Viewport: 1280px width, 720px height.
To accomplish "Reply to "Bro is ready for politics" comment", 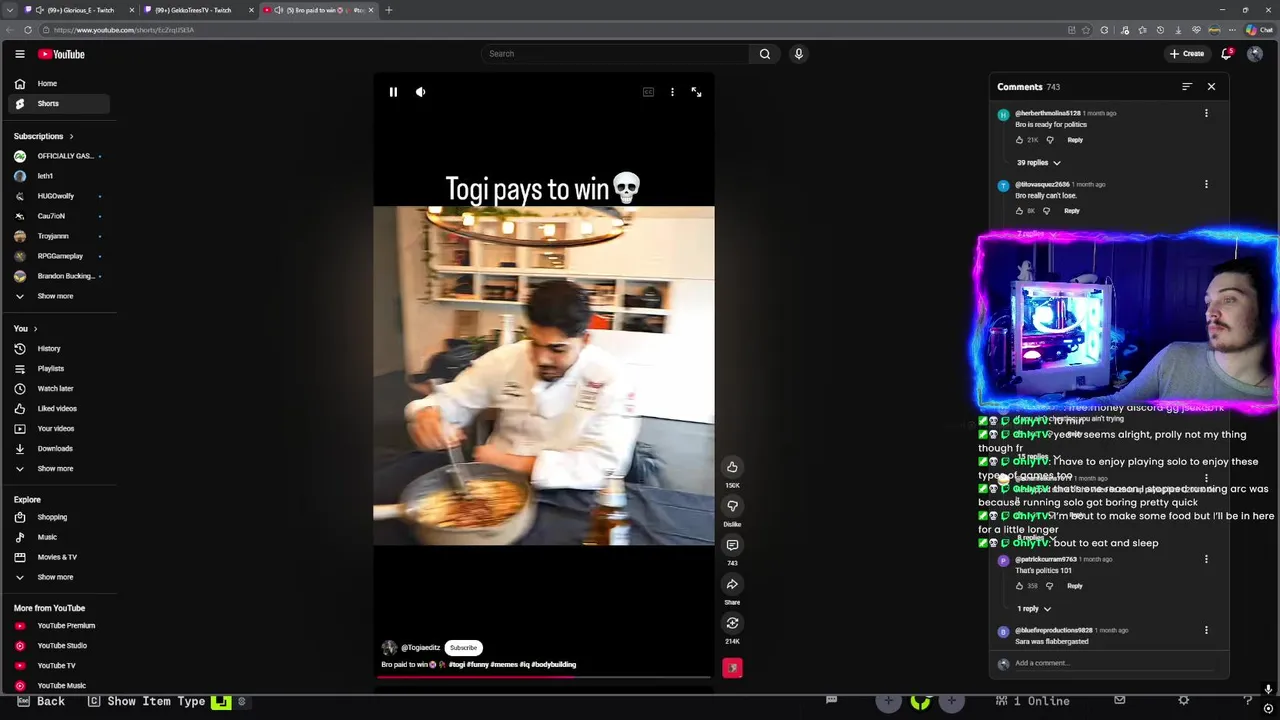I will 1075,140.
